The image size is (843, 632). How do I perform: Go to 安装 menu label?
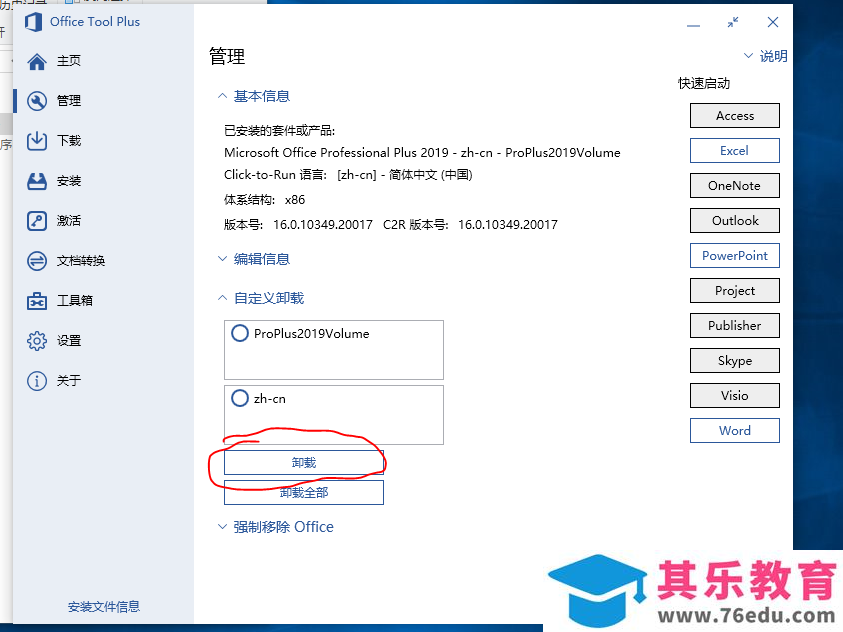(69, 181)
